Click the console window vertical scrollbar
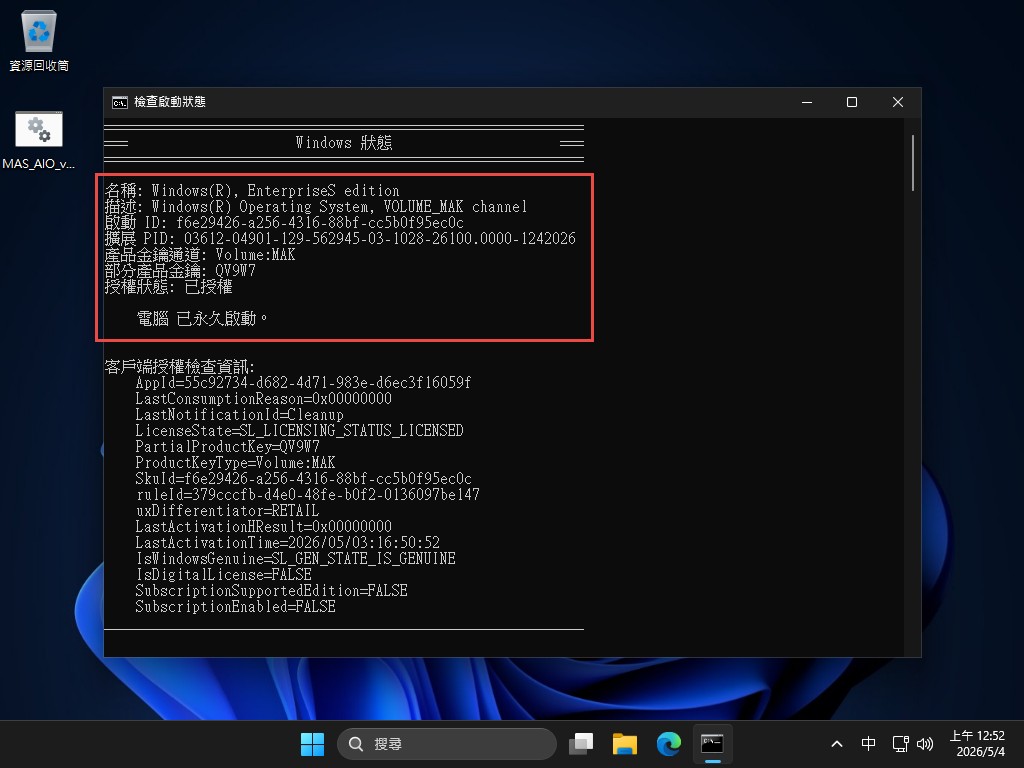1024x768 pixels. [x=912, y=163]
